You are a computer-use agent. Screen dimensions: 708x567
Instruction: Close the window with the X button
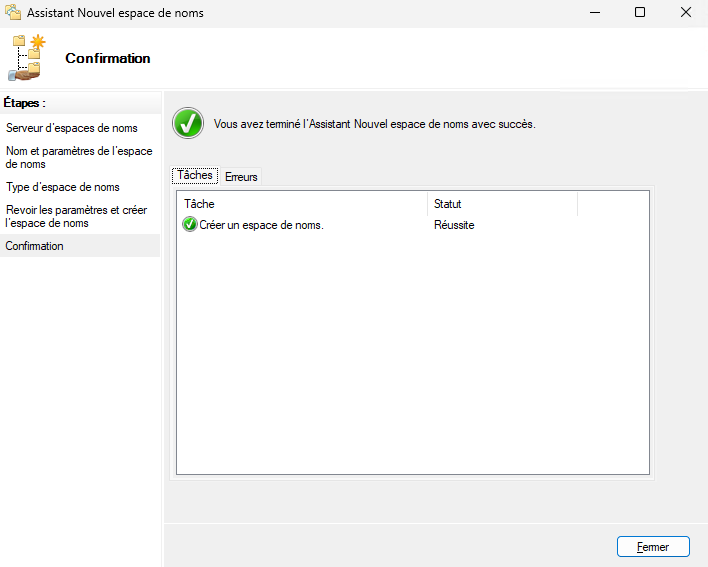point(685,13)
